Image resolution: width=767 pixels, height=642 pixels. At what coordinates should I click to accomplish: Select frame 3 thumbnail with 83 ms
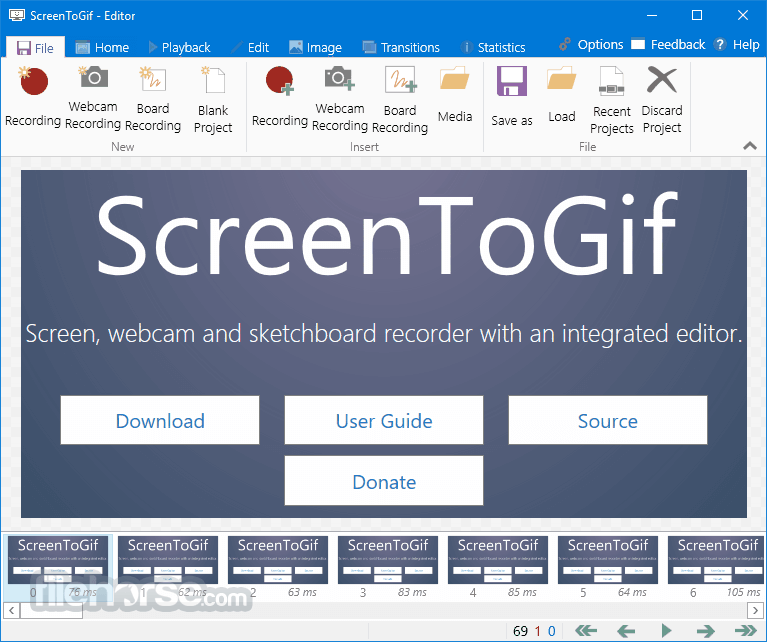click(388, 568)
